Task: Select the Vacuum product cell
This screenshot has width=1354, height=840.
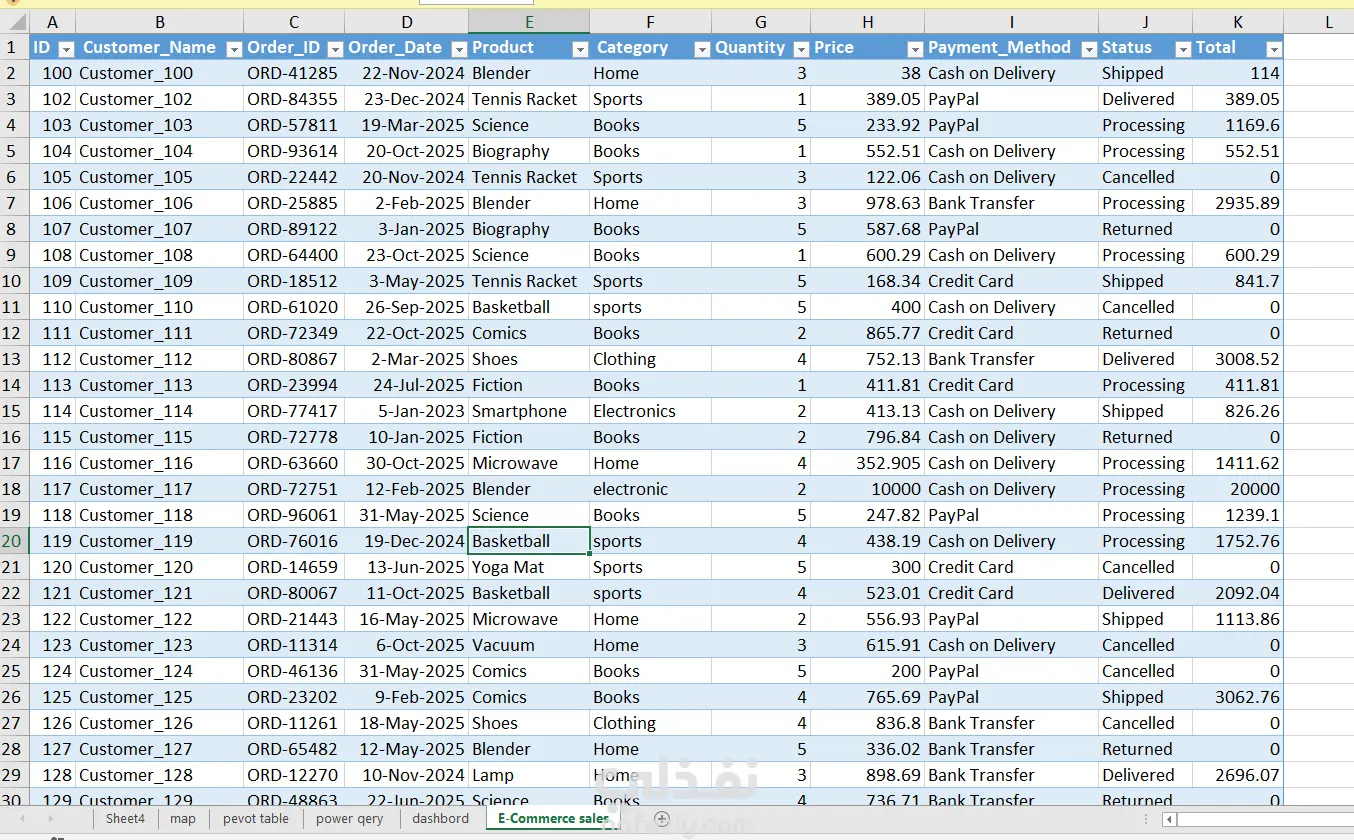Action: point(529,645)
